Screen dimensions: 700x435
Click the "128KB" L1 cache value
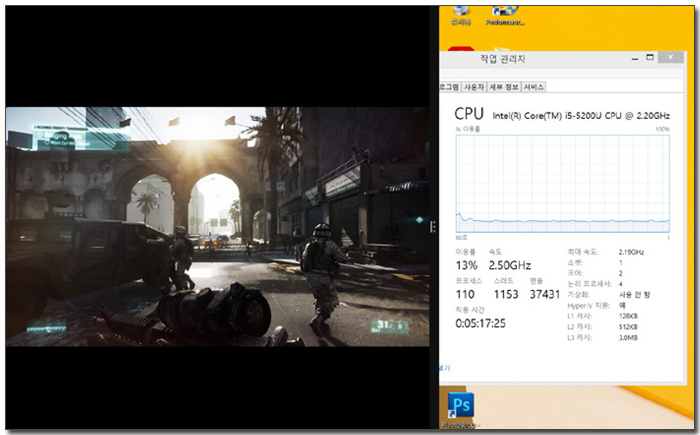coord(628,316)
